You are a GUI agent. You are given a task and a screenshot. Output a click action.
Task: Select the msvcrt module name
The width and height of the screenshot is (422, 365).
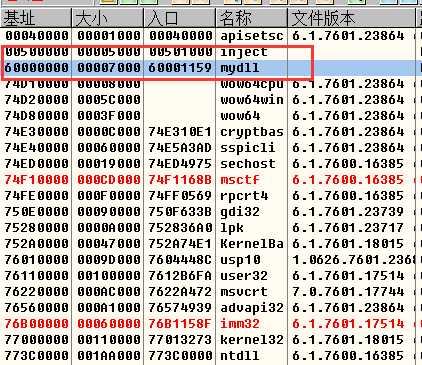coord(244,292)
